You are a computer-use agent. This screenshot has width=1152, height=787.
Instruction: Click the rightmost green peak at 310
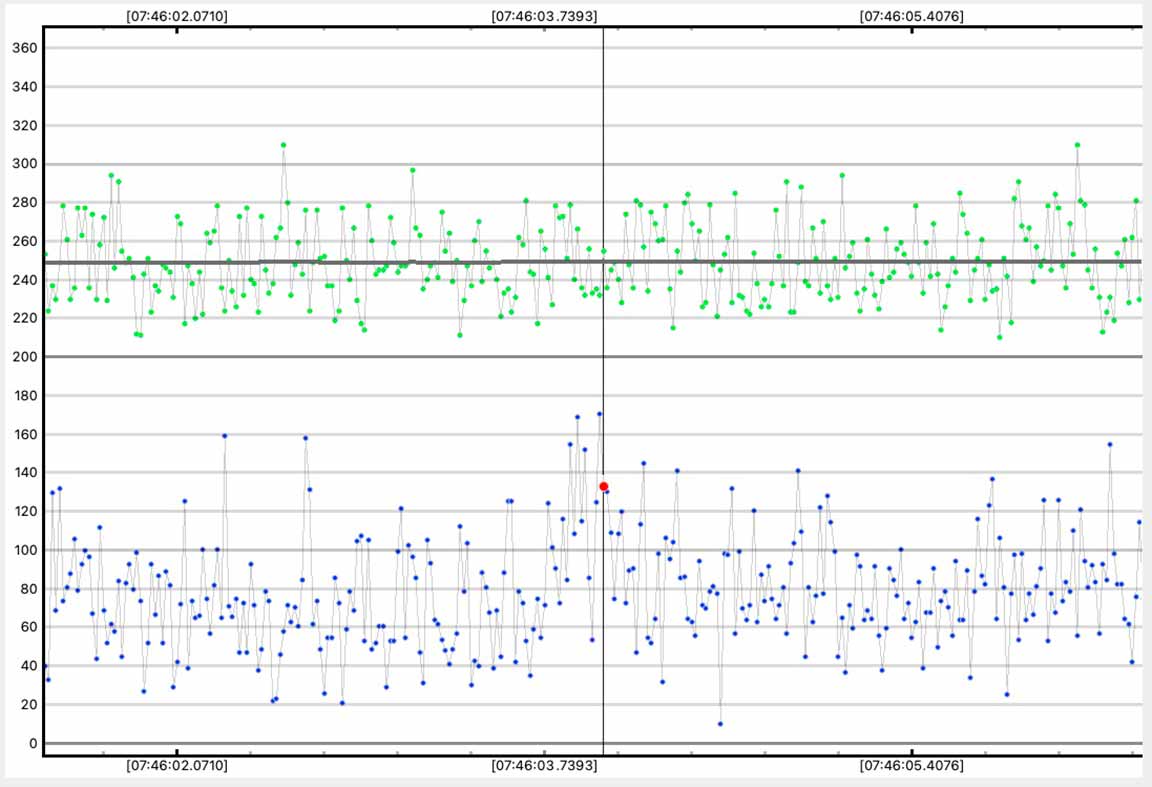(1077, 145)
